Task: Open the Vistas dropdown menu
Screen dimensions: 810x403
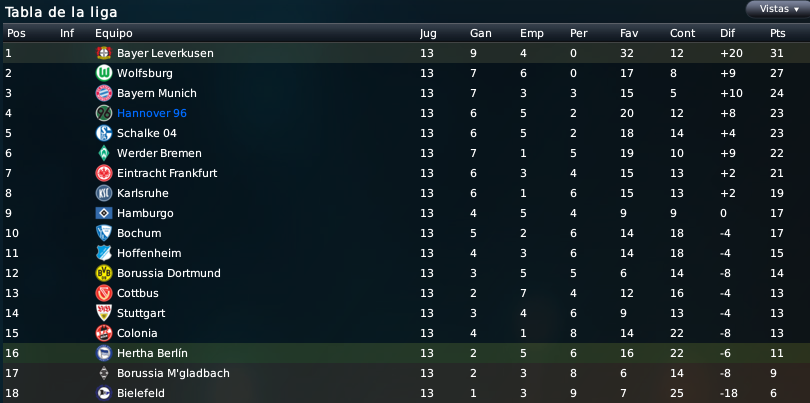Action: 777,9
